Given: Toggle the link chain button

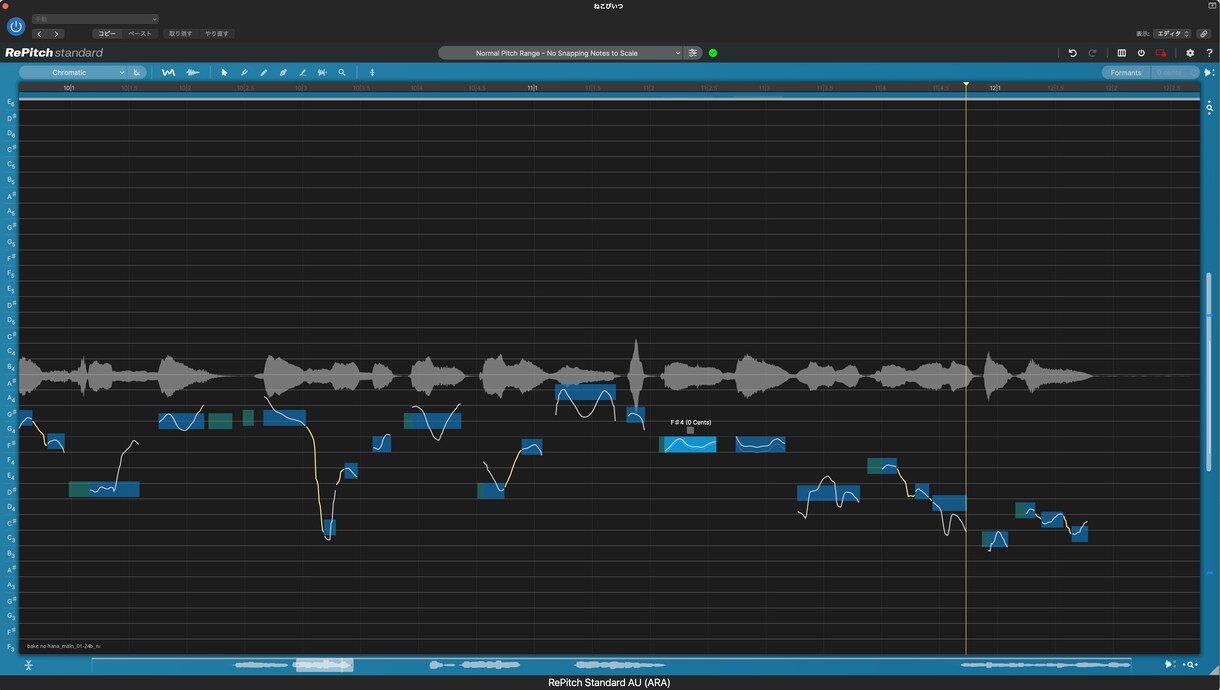Looking at the screenshot, I should 1204,34.
